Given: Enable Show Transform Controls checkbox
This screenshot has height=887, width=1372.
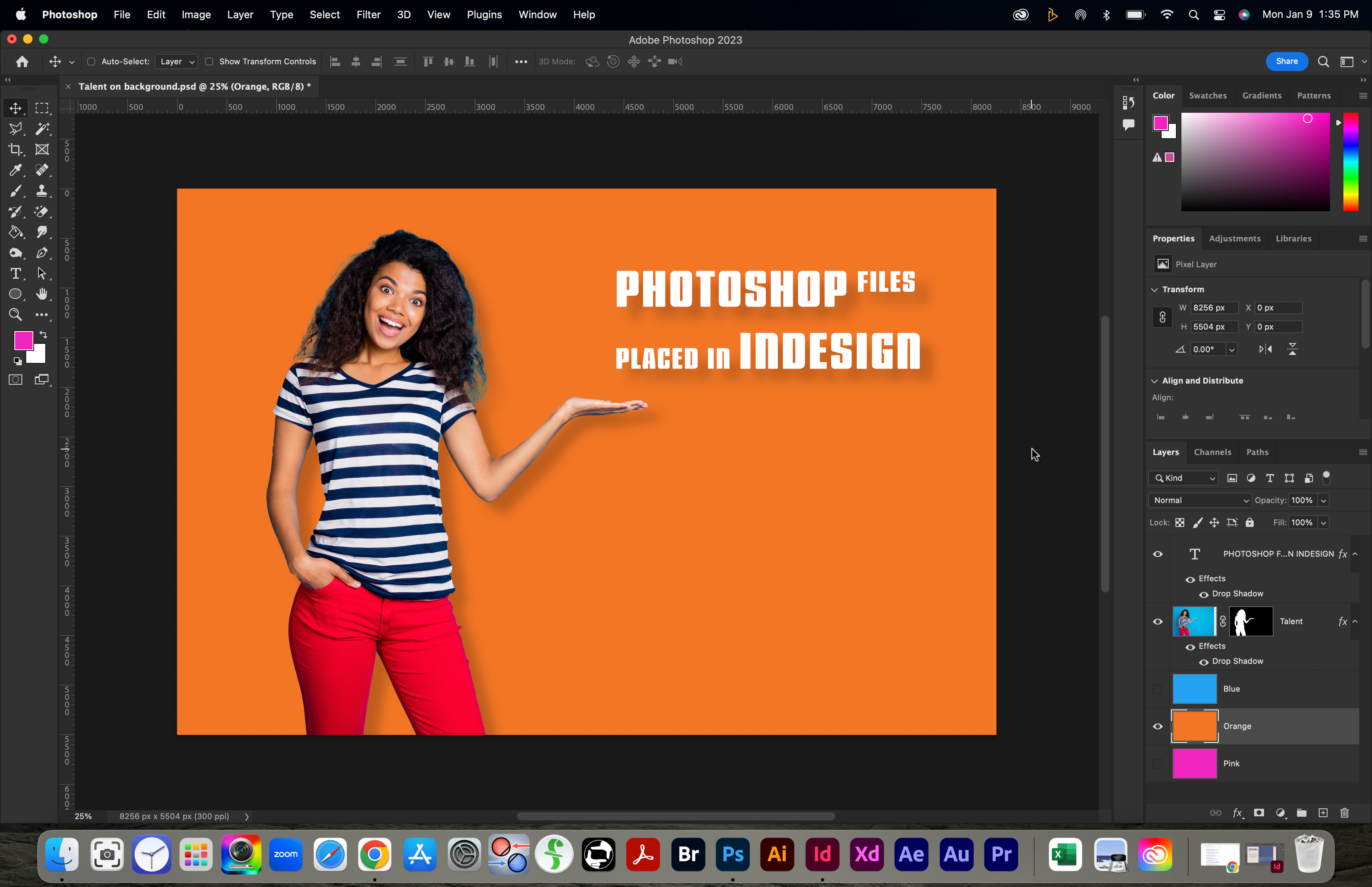Looking at the screenshot, I should click(209, 62).
